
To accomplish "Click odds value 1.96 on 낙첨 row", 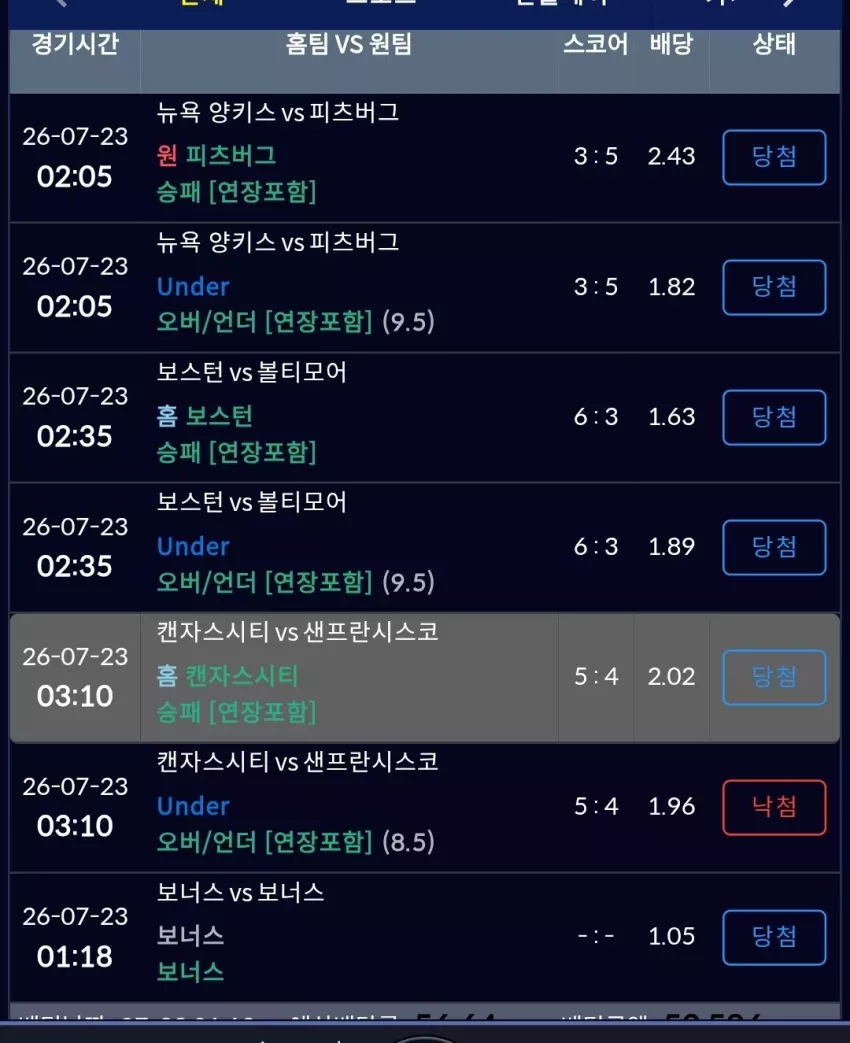I will click(671, 806).
